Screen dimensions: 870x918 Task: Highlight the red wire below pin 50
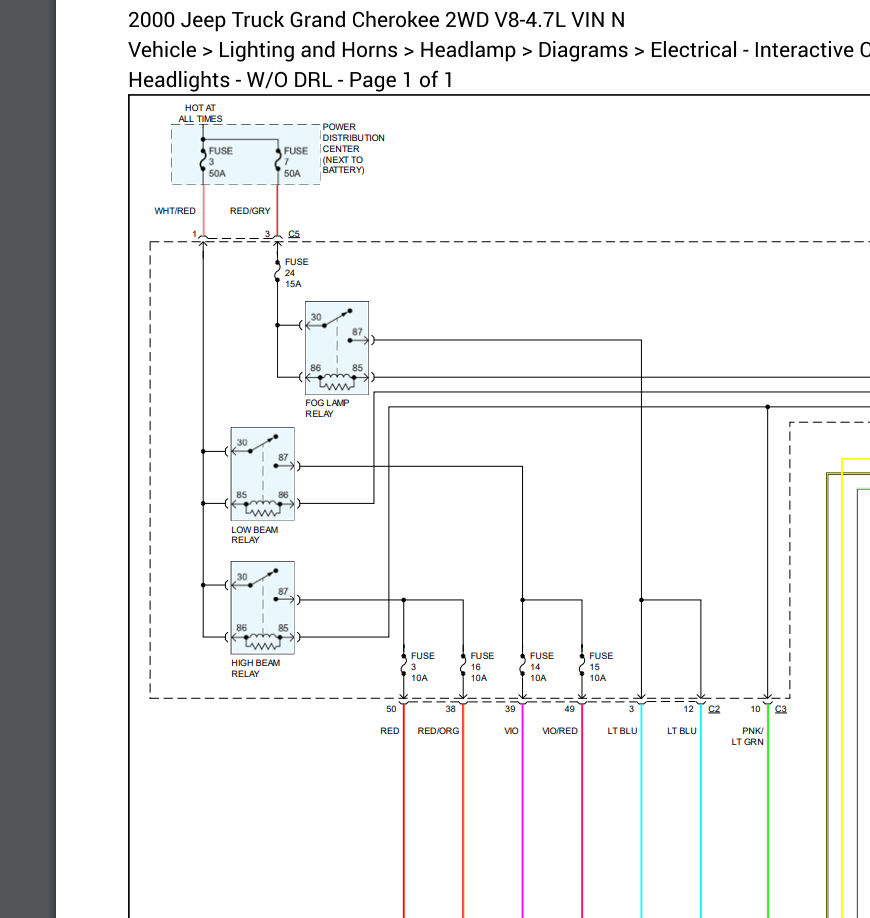[404, 811]
